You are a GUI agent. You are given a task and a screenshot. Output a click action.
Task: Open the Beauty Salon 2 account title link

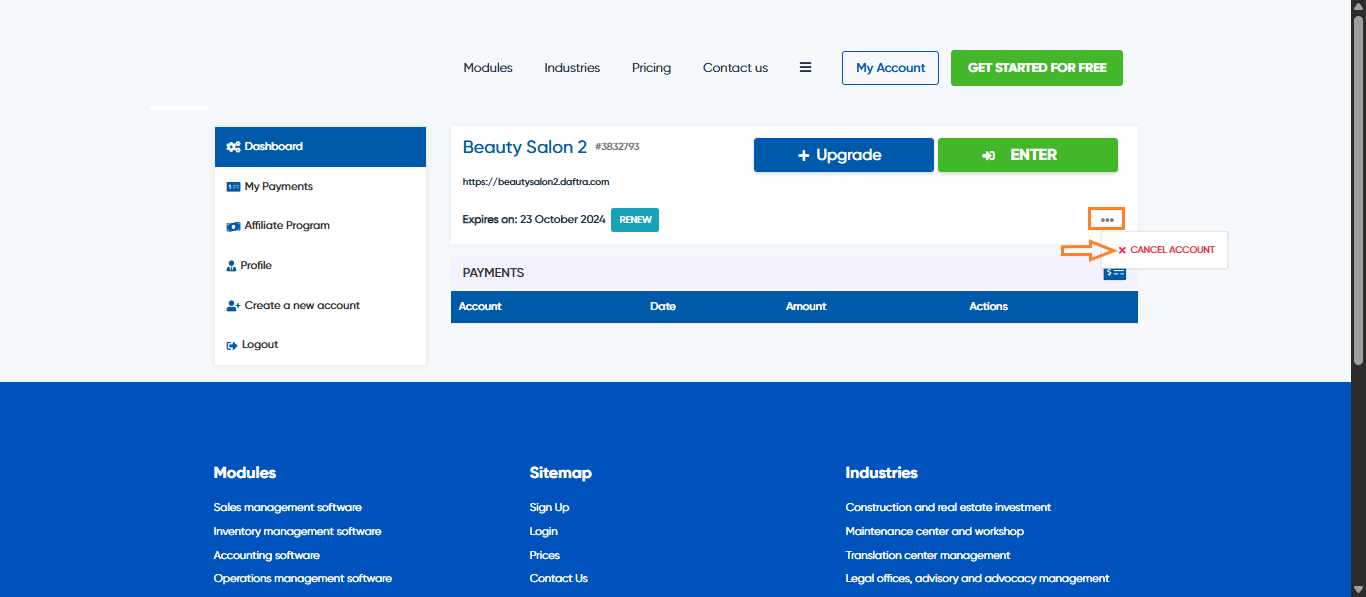pyautogui.click(x=524, y=147)
